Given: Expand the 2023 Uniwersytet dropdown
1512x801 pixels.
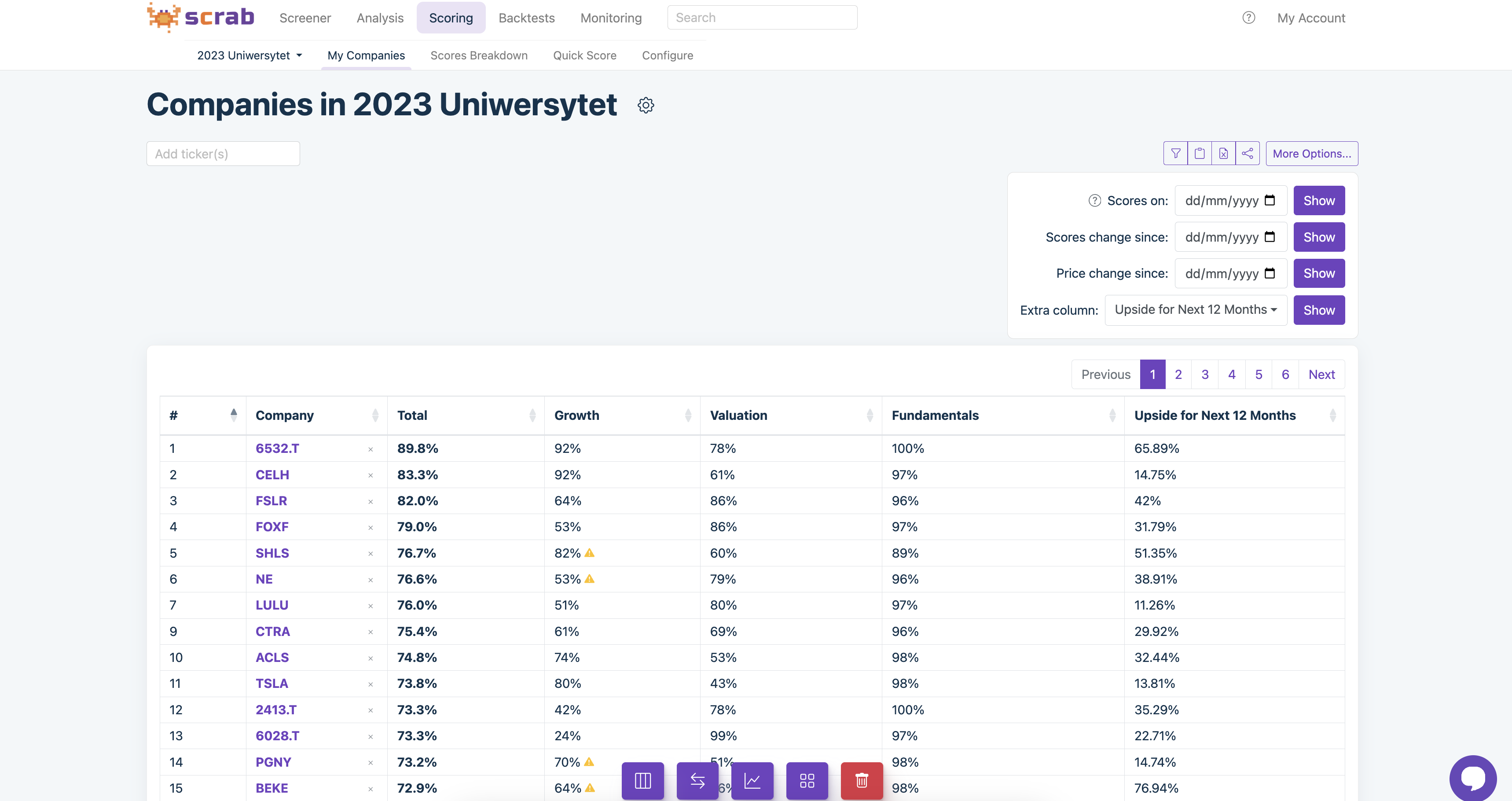Looking at the screenshot, I should click(x=250, y=55).
